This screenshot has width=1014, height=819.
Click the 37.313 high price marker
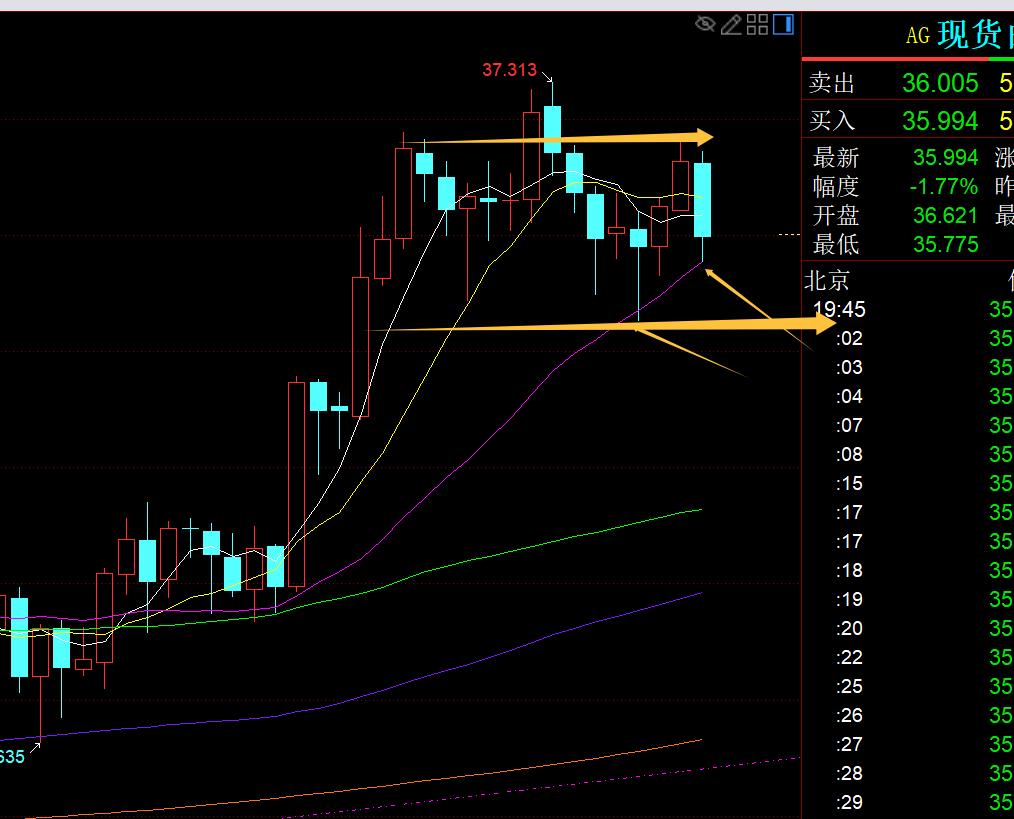pos(509,70)
